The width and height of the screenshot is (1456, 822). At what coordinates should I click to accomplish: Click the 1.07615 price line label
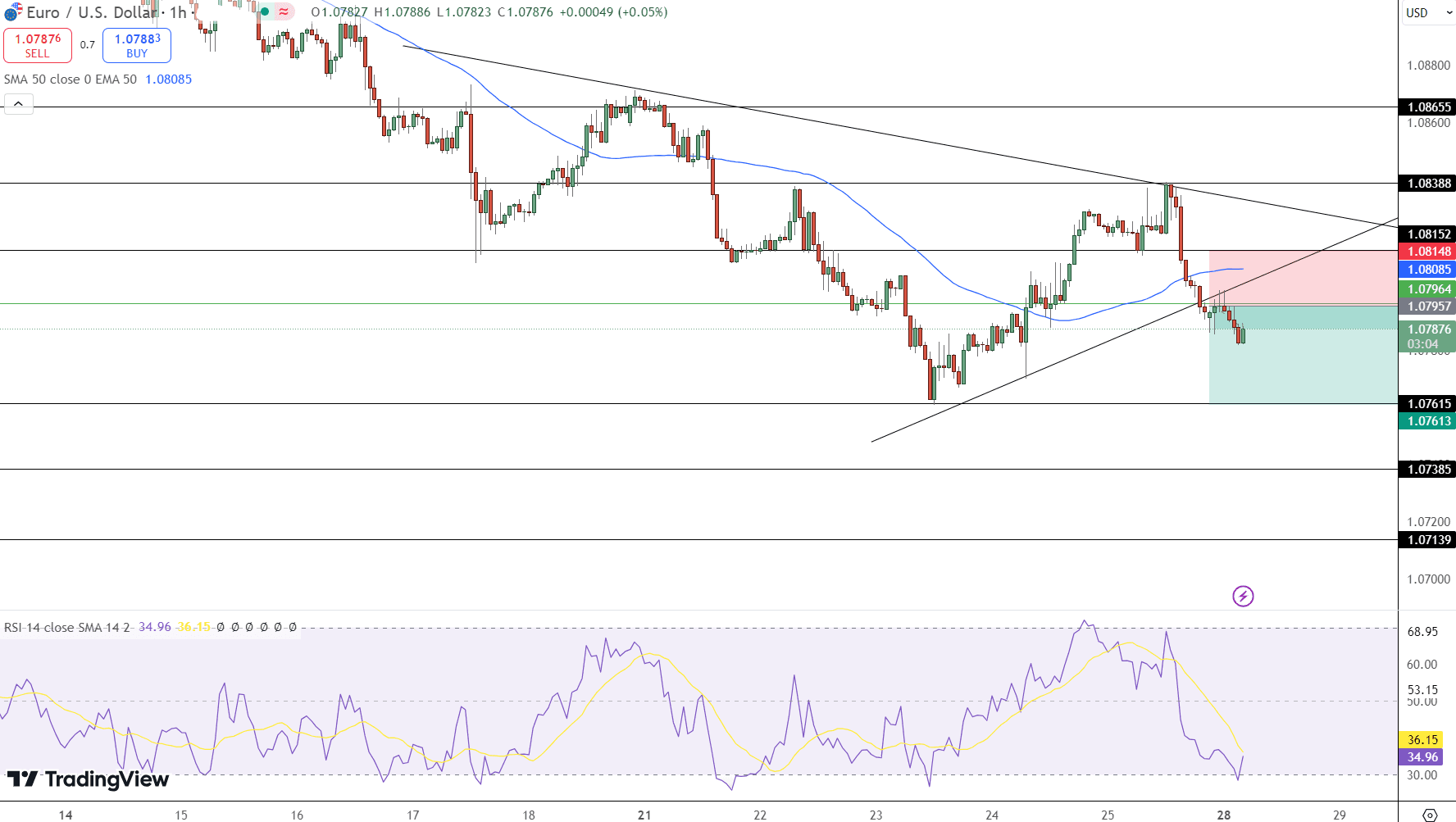click(x=1427, y=404)
